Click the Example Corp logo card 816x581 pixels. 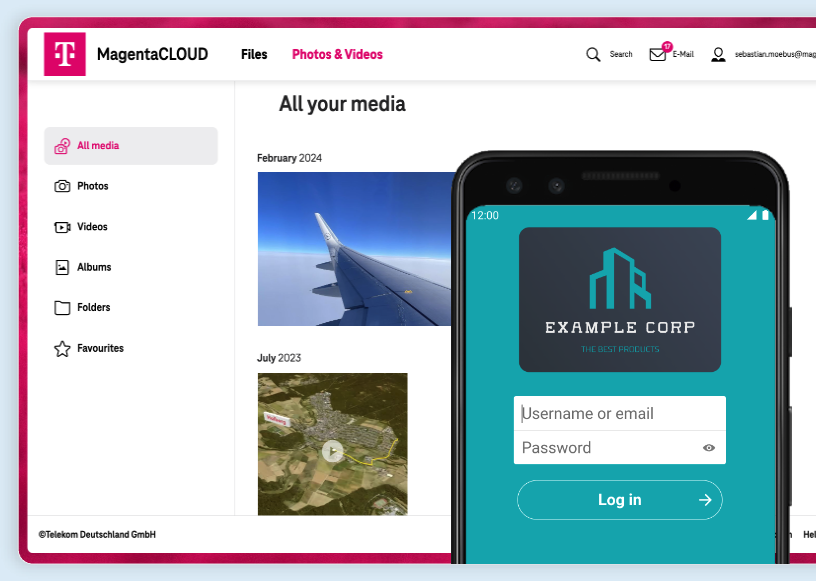click(x=619, y=299)
